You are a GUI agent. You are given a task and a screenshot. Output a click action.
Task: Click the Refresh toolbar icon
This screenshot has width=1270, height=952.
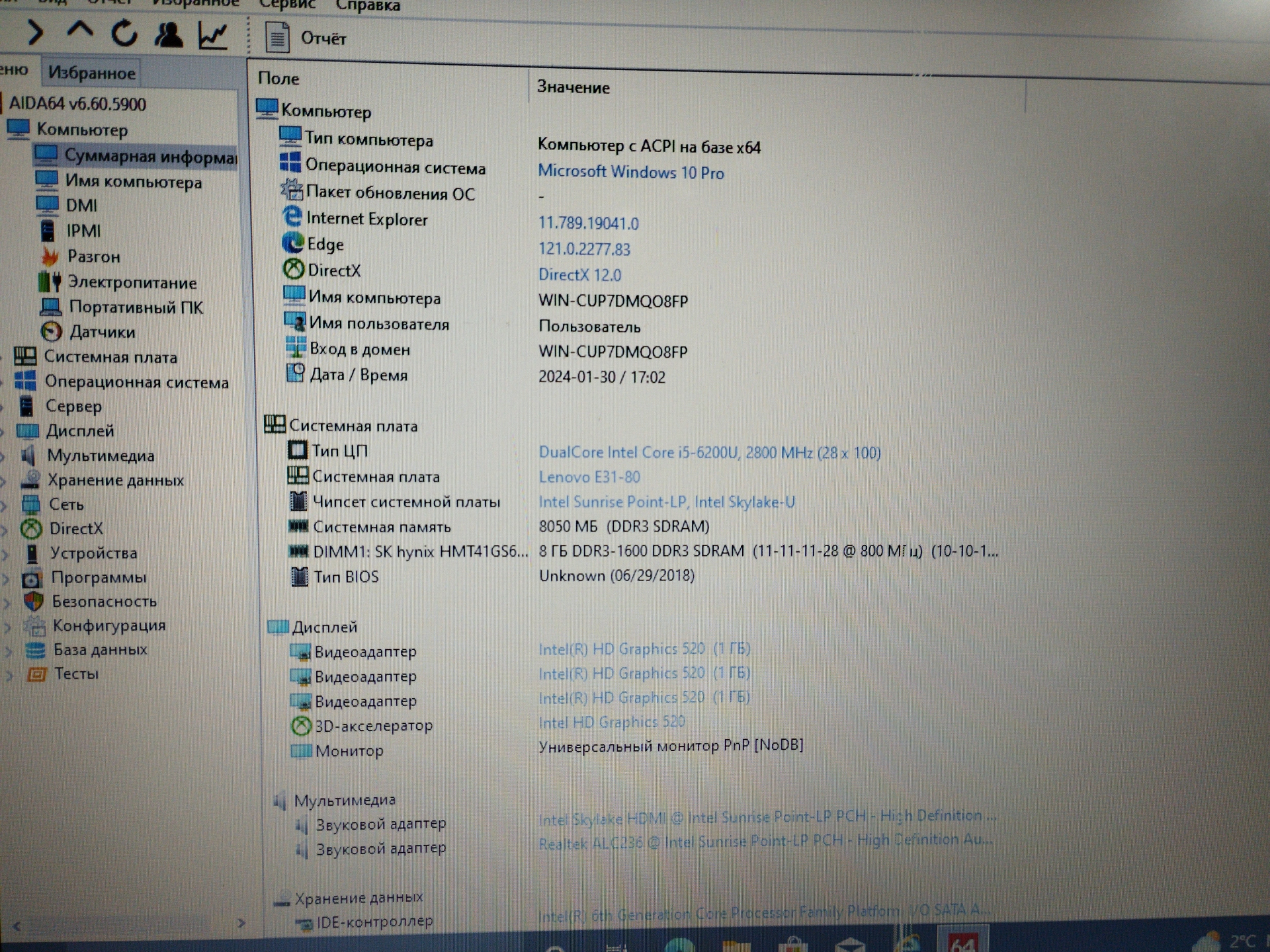tap(124, 33)
